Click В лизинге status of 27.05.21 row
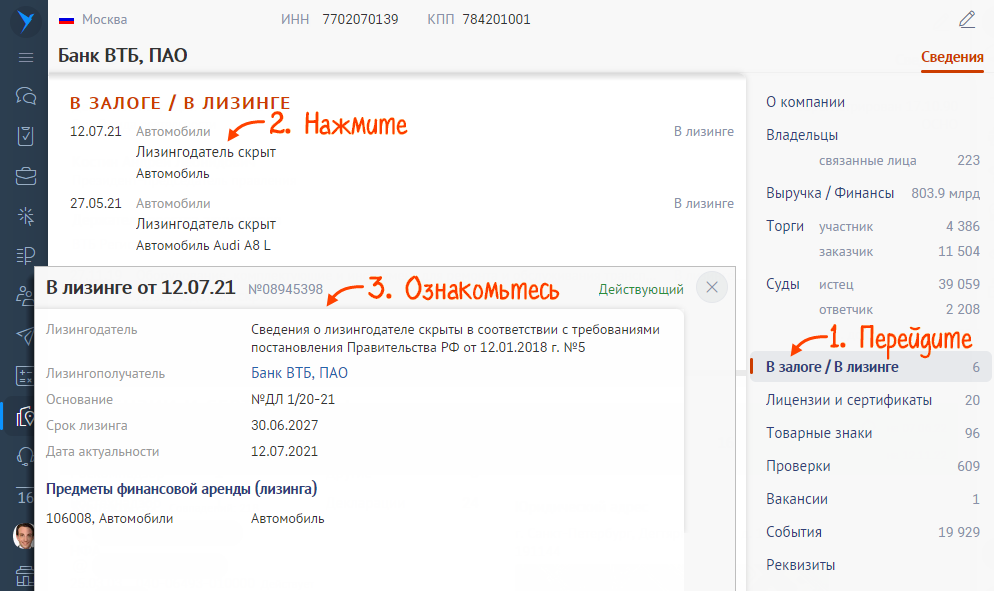994x591 pixels. 704,204
